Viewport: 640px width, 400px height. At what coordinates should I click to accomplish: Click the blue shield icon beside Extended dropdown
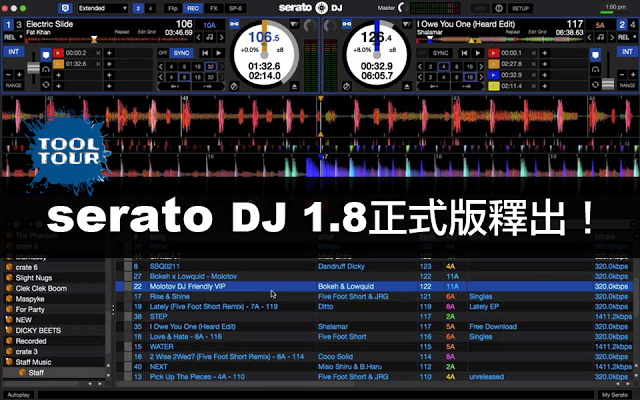pyautogui.click(x=65, y=8)
